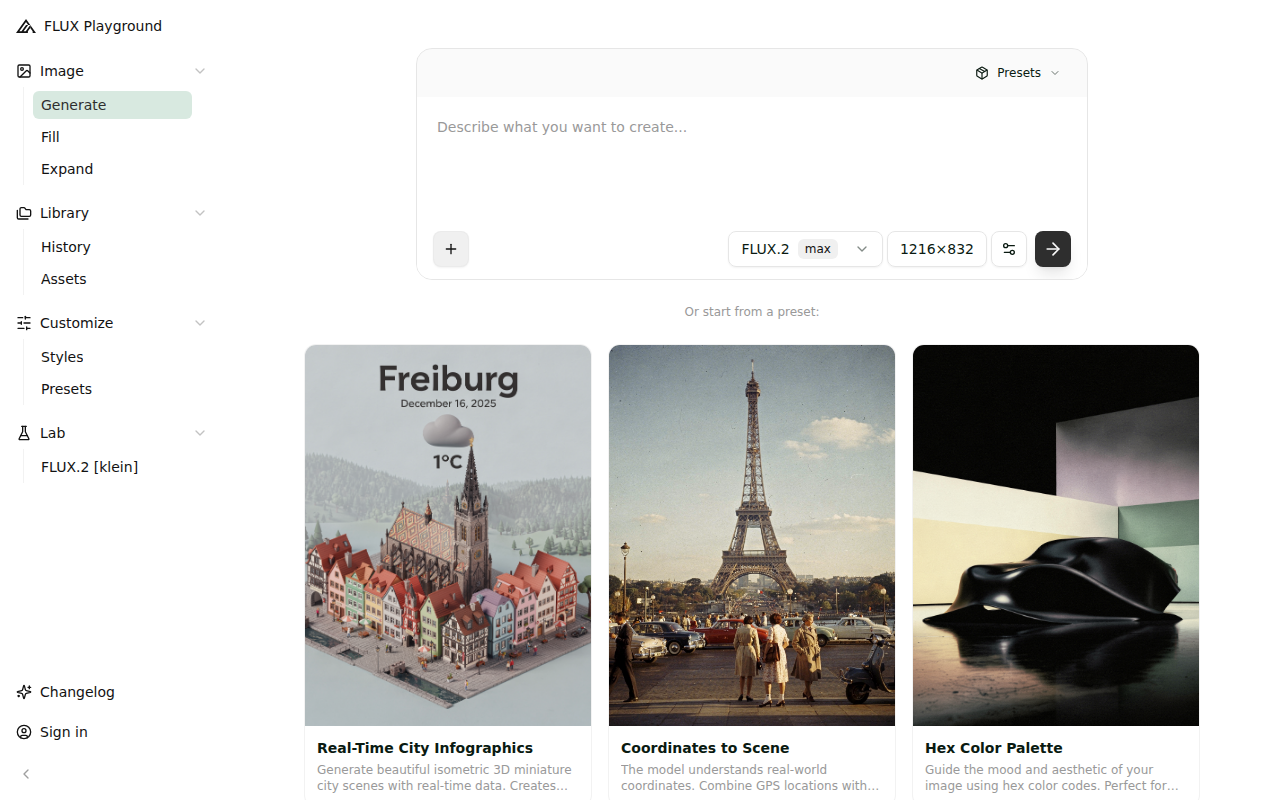Click the FLUX Playground title
Image resolution: width=1280 pixels, height=800 pixels.
(x=103, y=26)
